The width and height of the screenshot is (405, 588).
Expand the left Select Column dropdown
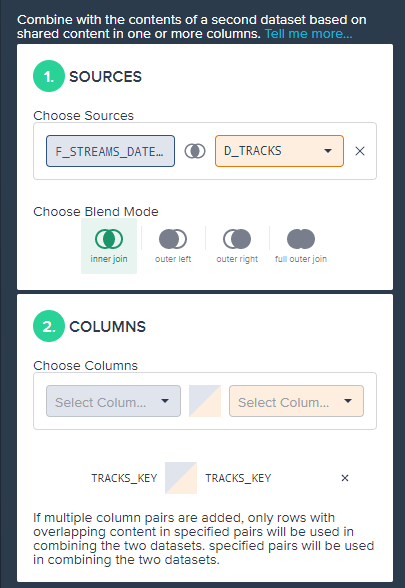113,401
